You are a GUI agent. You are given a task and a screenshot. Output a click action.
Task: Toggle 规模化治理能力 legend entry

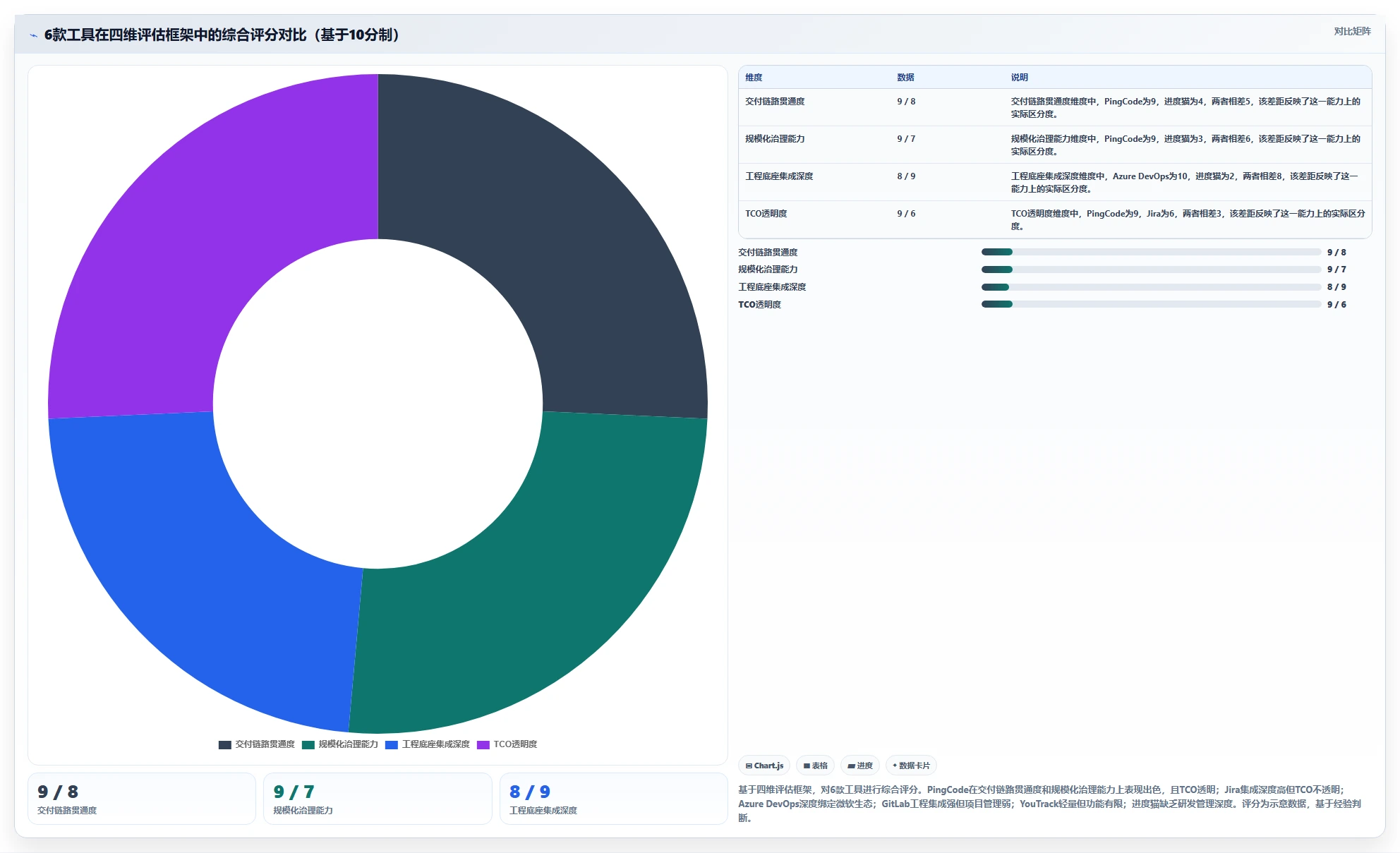[340, 744]
